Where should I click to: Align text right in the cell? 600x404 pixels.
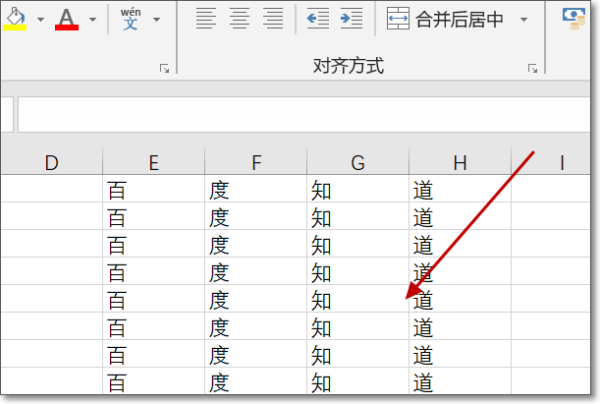273,19
